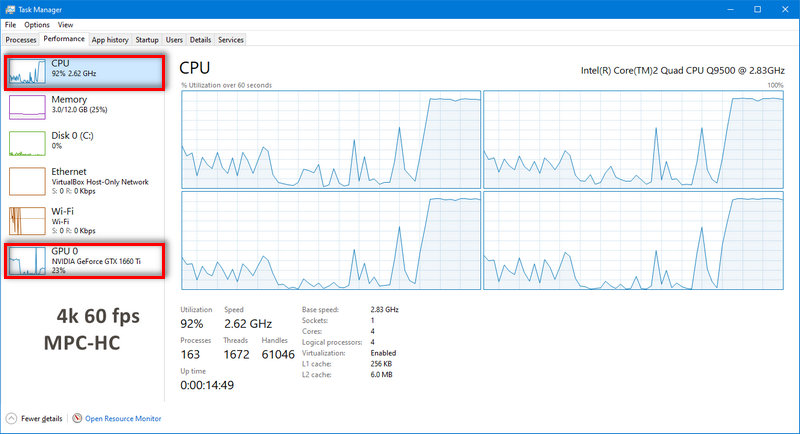
Task: Click the bottom-right CPU core graph
Action: 633,240
